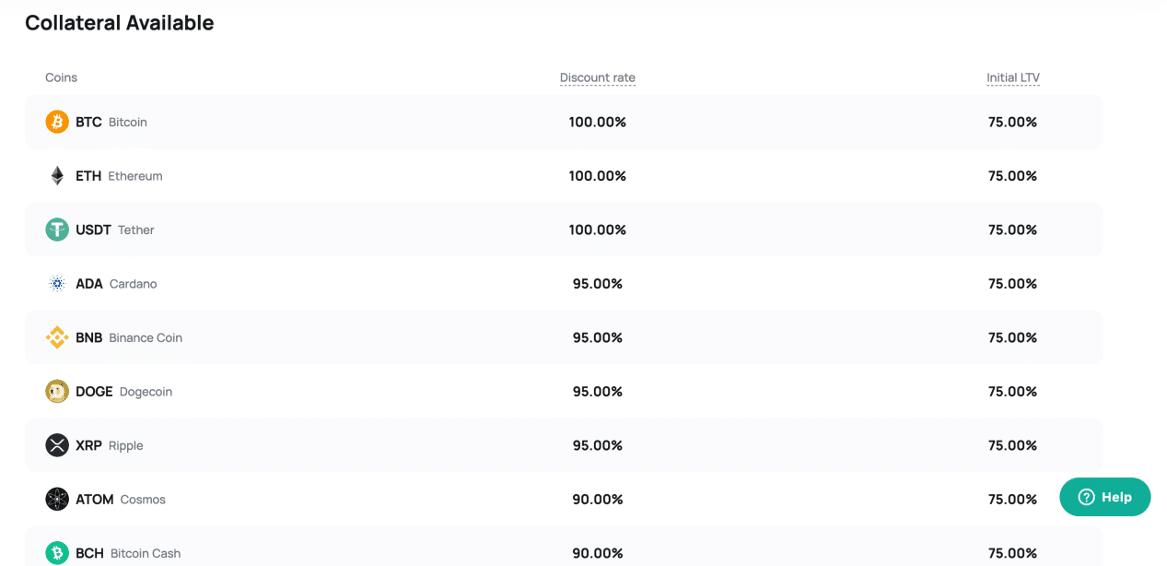Click the black Ripple XRP icon
The height and width of the screenshot is (566, 1167).
57,445
